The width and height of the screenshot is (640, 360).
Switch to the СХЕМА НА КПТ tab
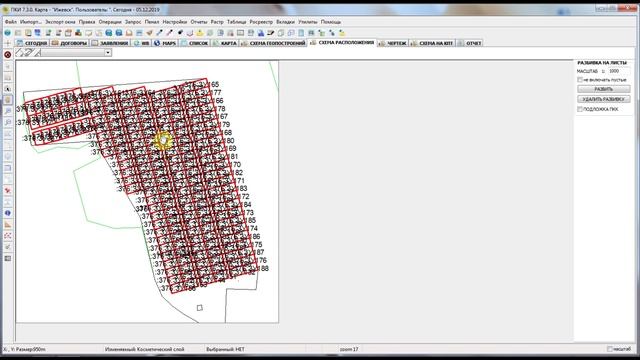tap(432, 43)
